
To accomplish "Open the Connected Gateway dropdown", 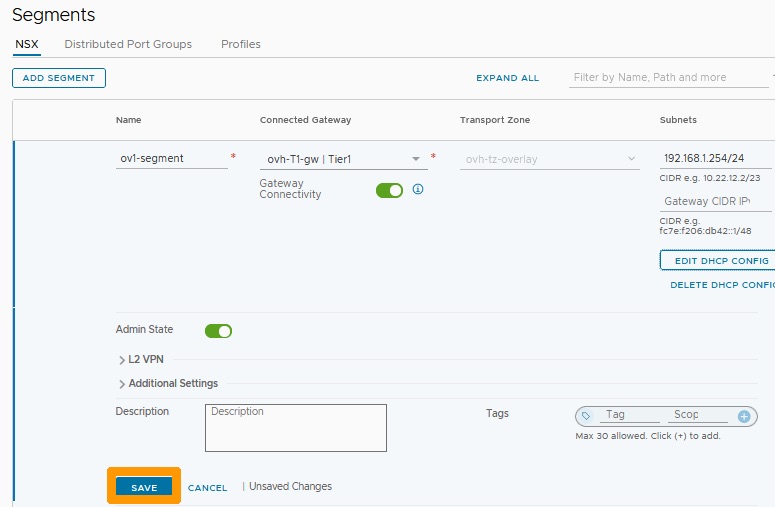I will click(344, 159).
